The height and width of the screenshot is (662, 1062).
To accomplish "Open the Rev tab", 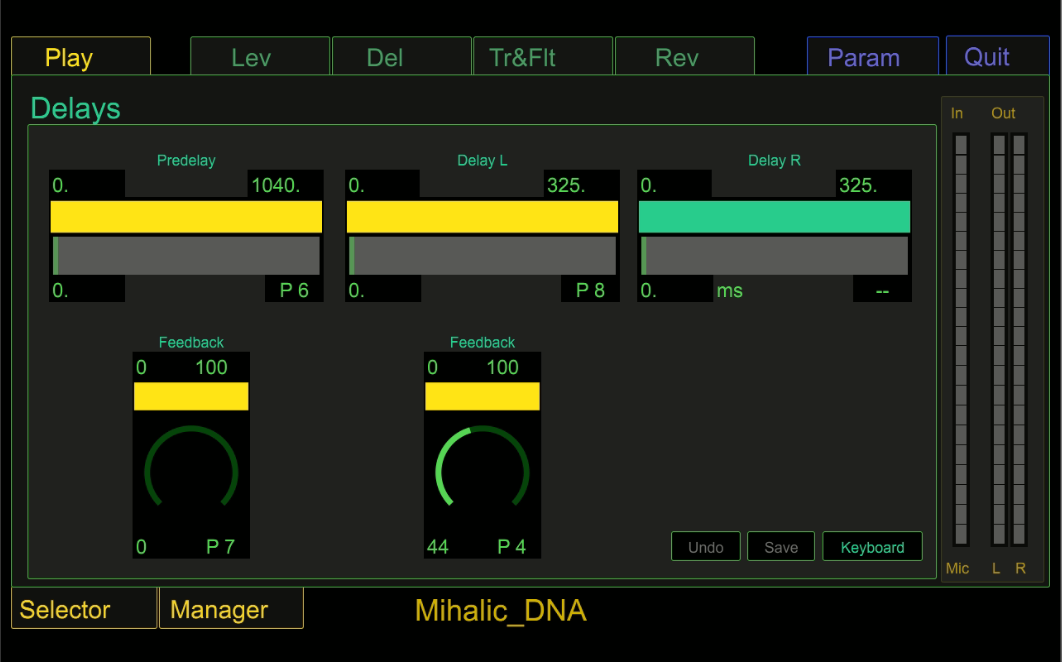I will point(685,56).
